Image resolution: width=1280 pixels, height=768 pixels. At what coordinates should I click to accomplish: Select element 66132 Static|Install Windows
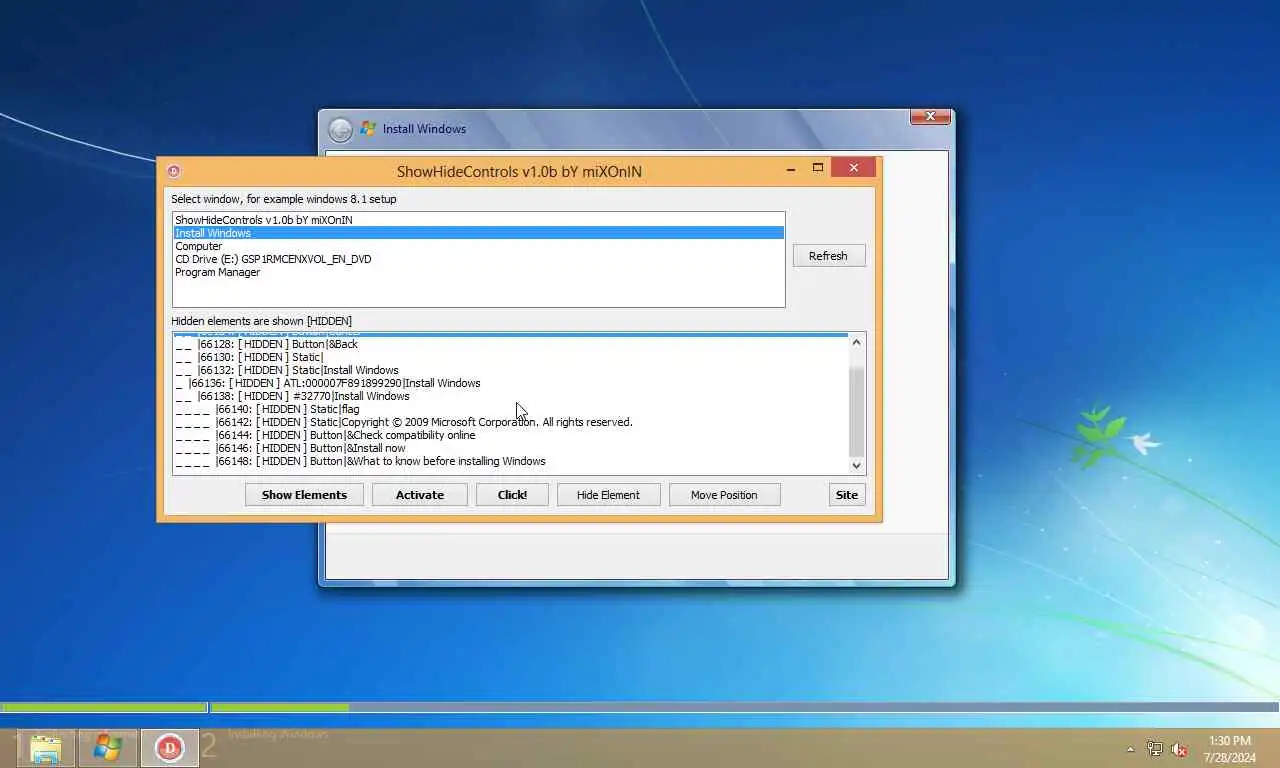click(x=511, y=370)
